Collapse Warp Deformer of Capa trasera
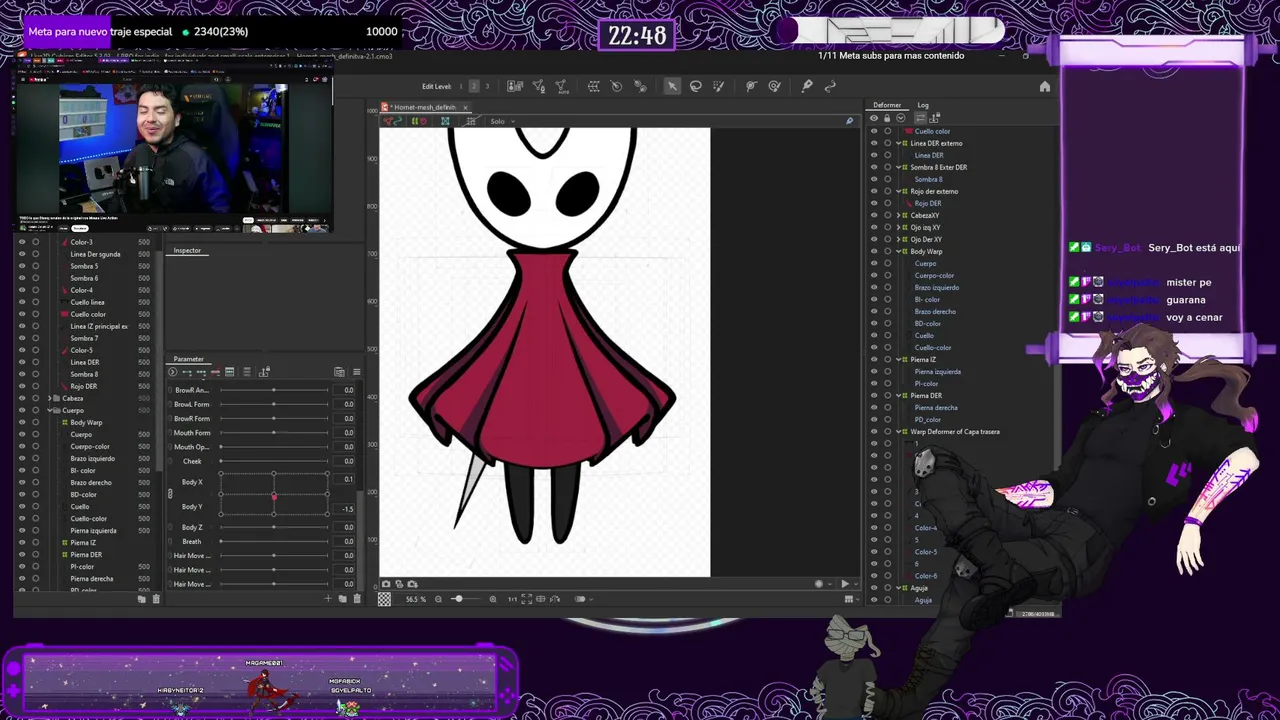This screenshot has width=1280, height=720. (898, 431)
